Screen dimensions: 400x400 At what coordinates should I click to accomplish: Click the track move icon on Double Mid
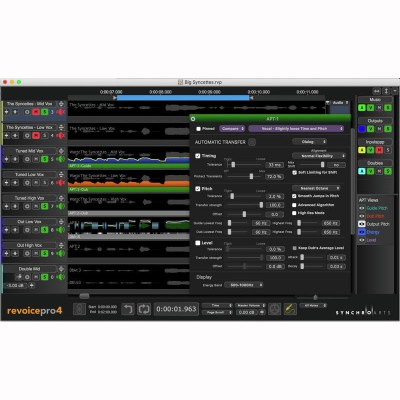[x=19, y=277]
